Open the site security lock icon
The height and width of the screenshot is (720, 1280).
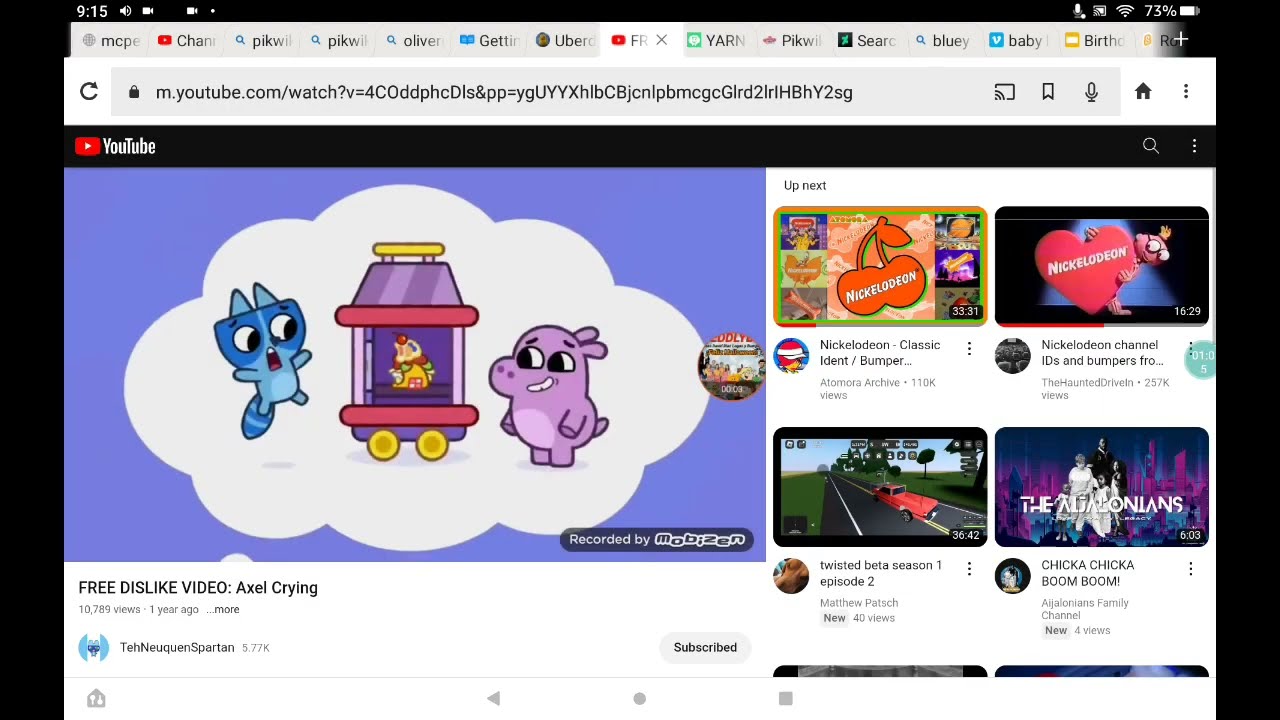pos(134,92)
